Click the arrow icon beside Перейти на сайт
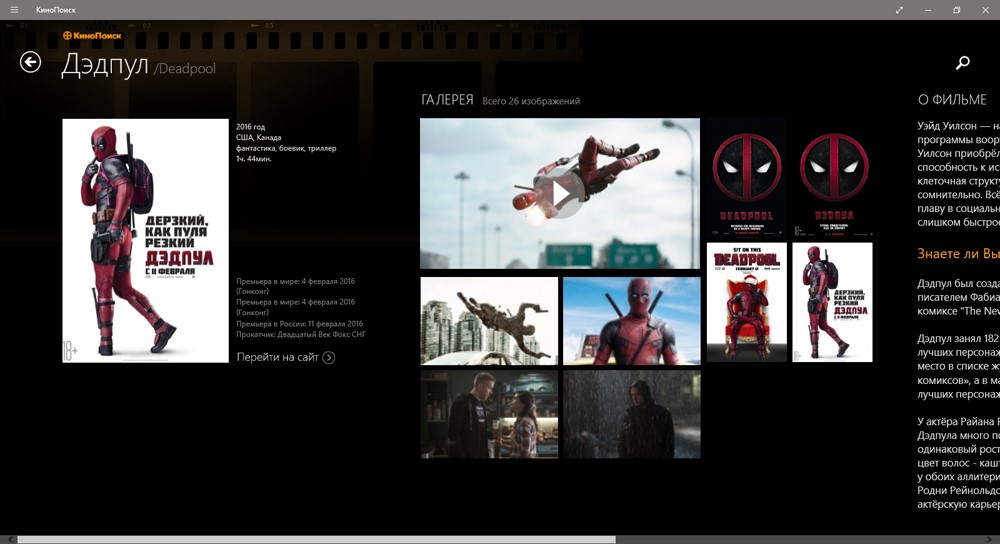Viewport: 1000px width, 544px height. pos(328,357)
